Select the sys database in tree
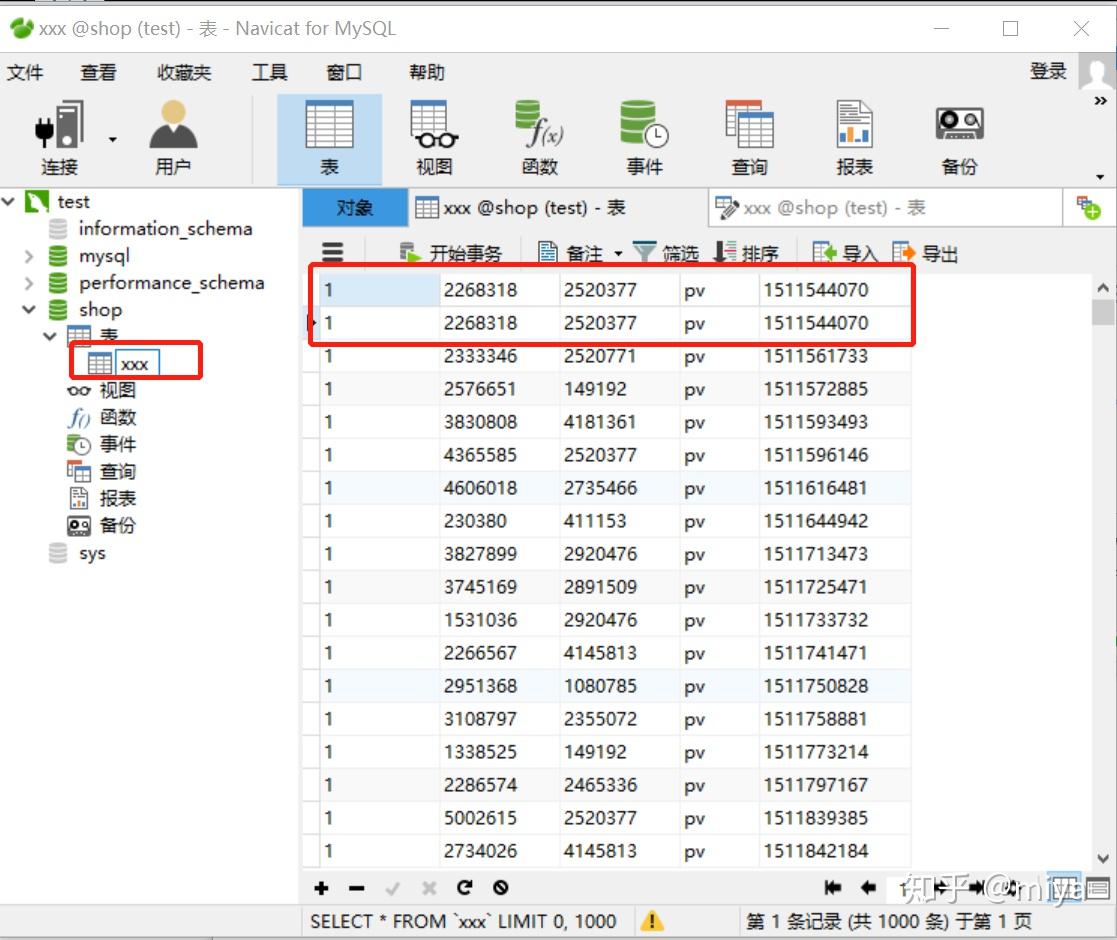 (x=92, y=553)
